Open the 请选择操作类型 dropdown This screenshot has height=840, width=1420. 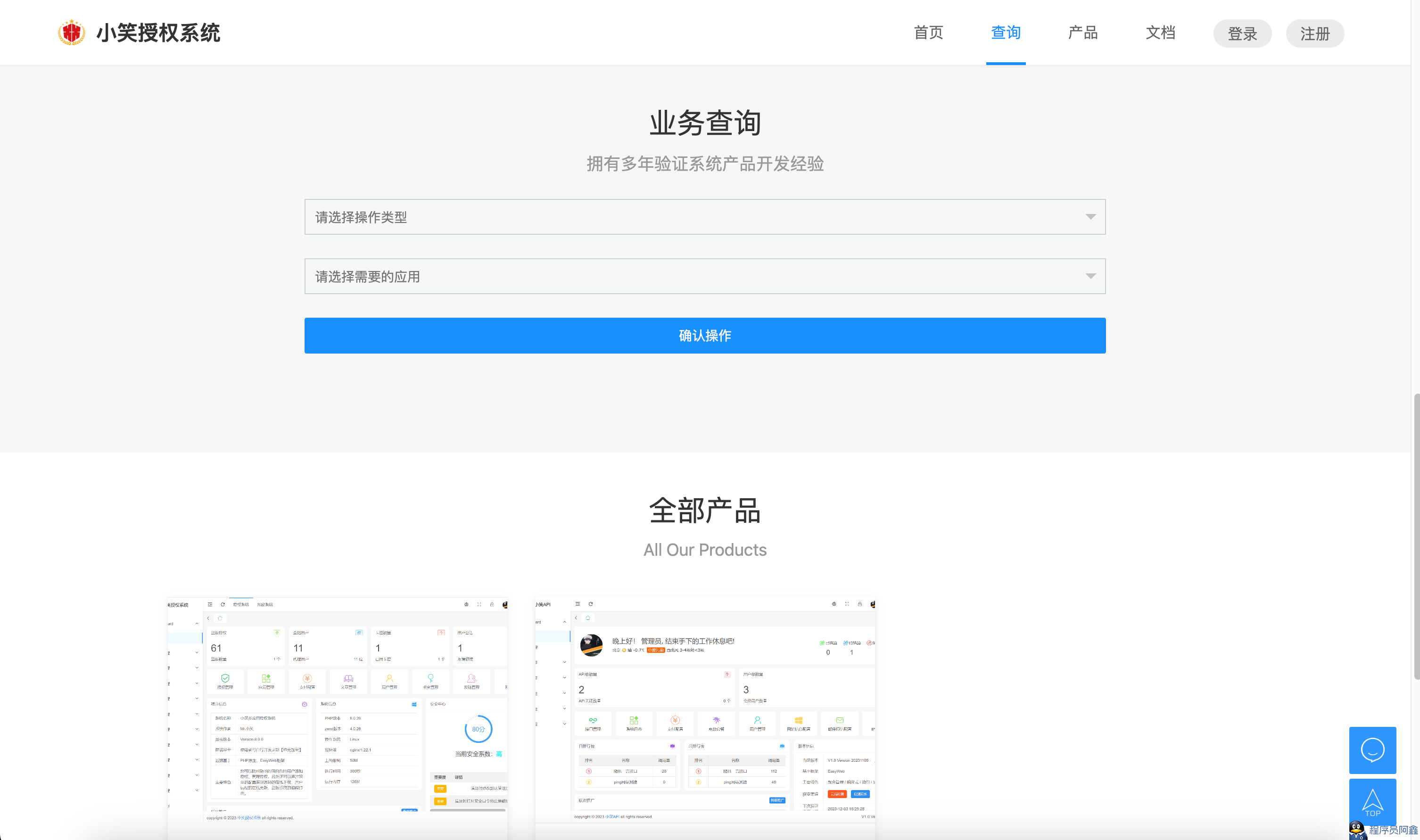705,217
